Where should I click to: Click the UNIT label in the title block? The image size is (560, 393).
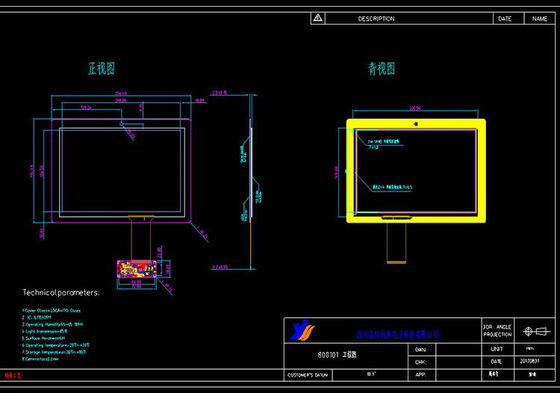click(497, 349)
